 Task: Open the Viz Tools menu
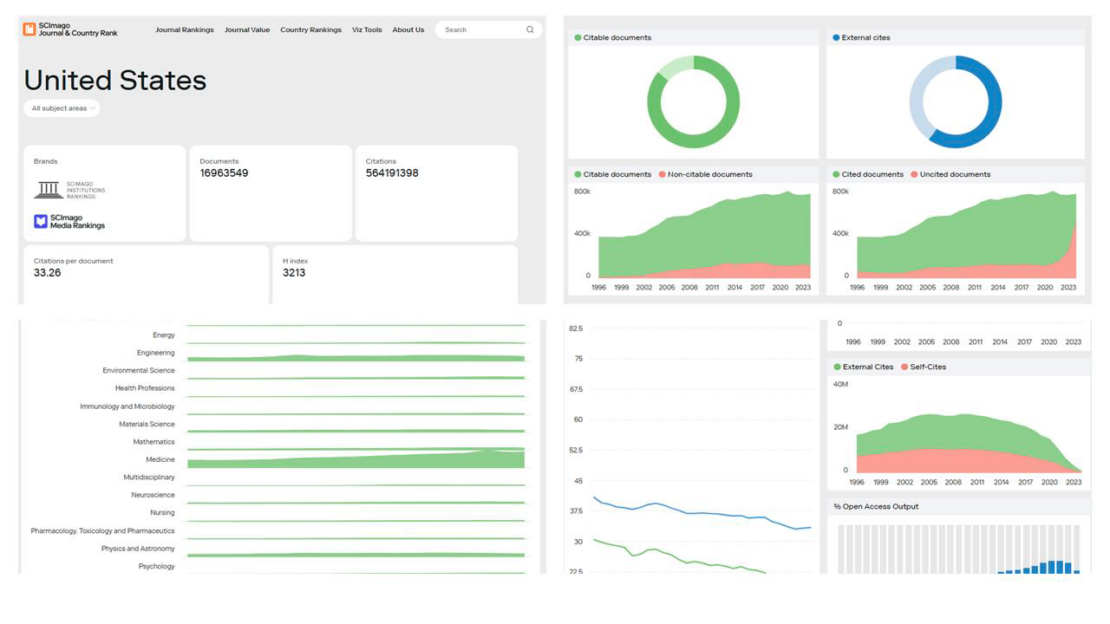click(x=367, y=30)
